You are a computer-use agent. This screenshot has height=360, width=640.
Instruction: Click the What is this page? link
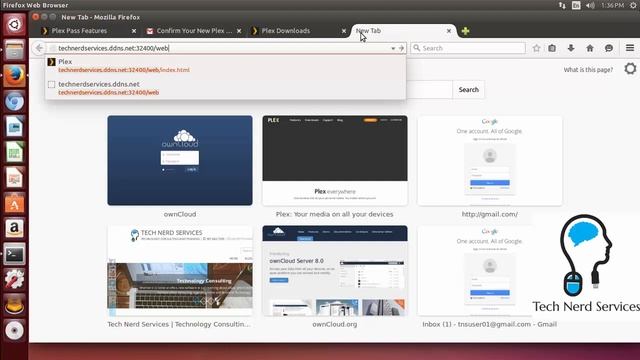click(588, 70)
